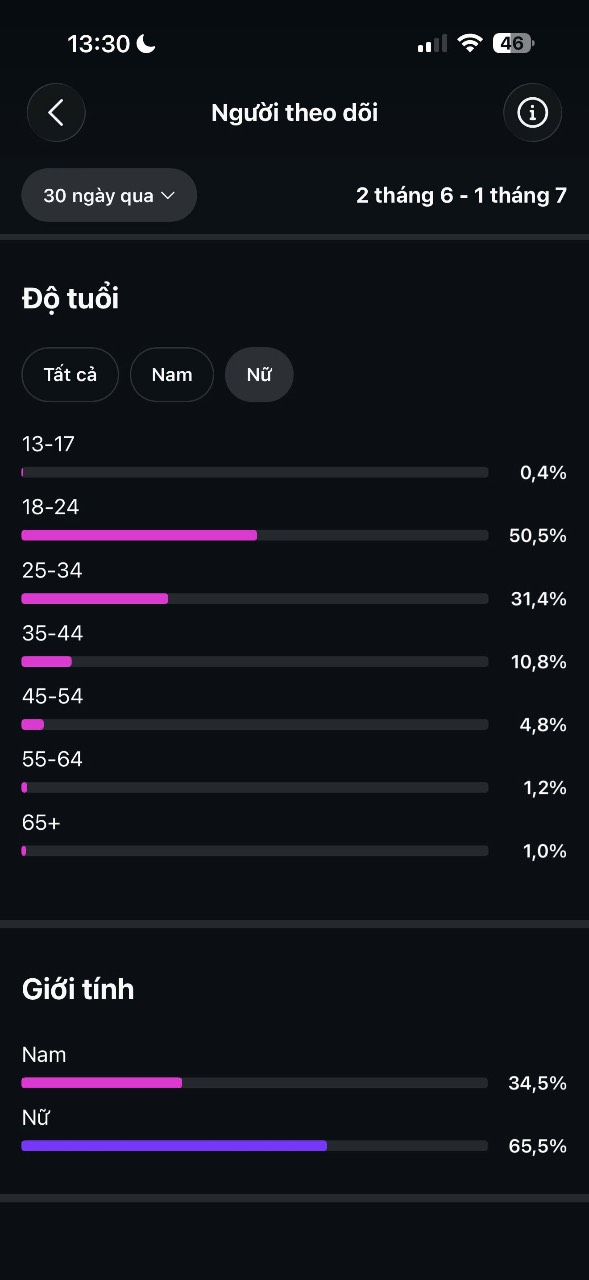Viewport: 589px width, 1280px height.
Task: Select the Nam age filter
Action: [172, 375]
